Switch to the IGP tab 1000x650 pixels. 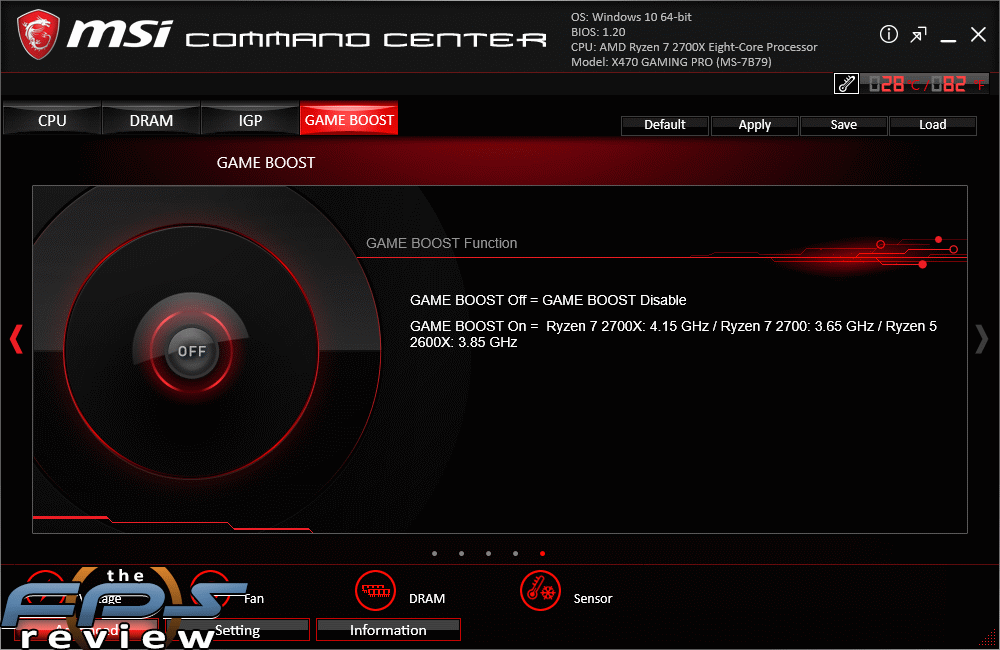pos(250,120)
